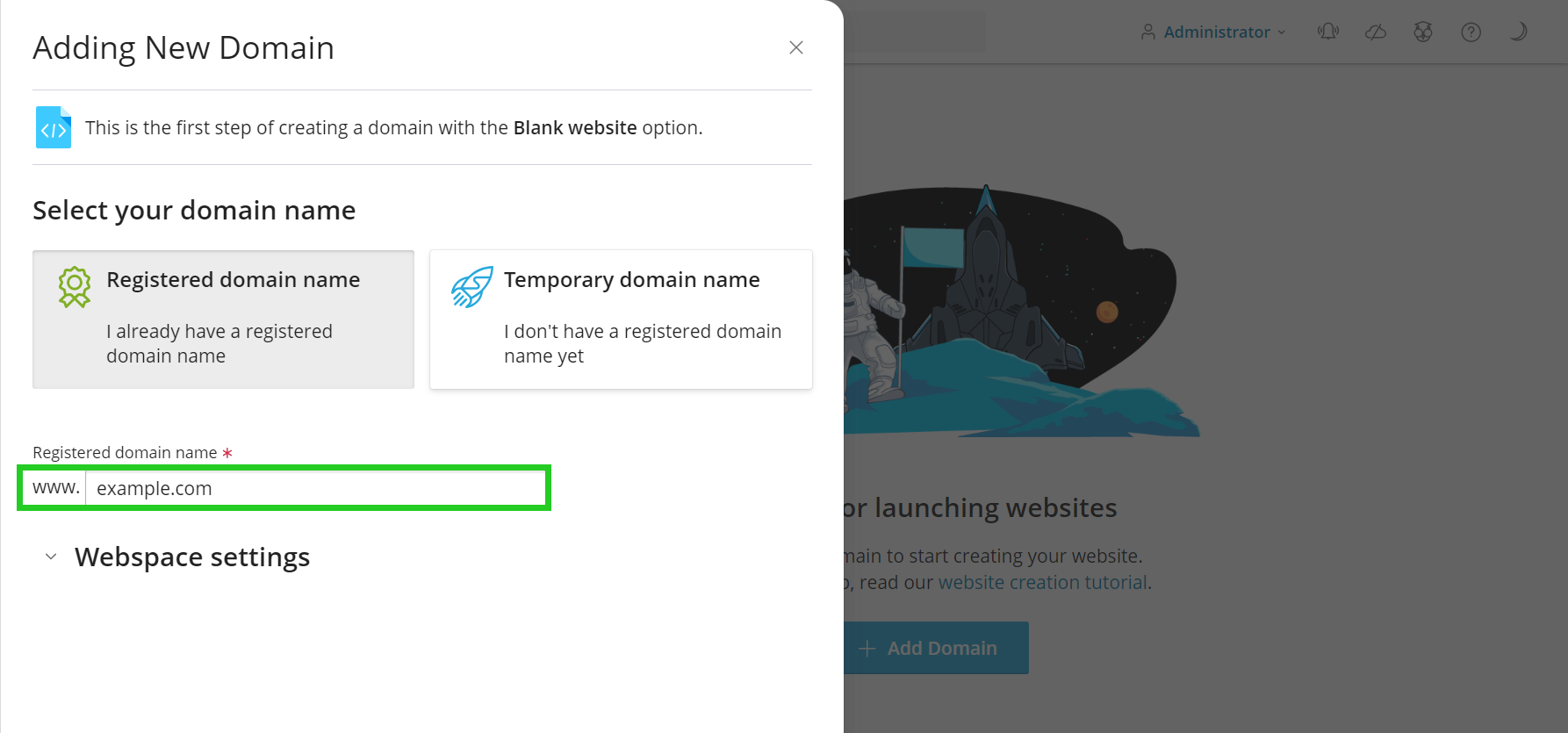Click the www. prefix label
Screen dimensions: 1568x733
click(x=55, y=487)
